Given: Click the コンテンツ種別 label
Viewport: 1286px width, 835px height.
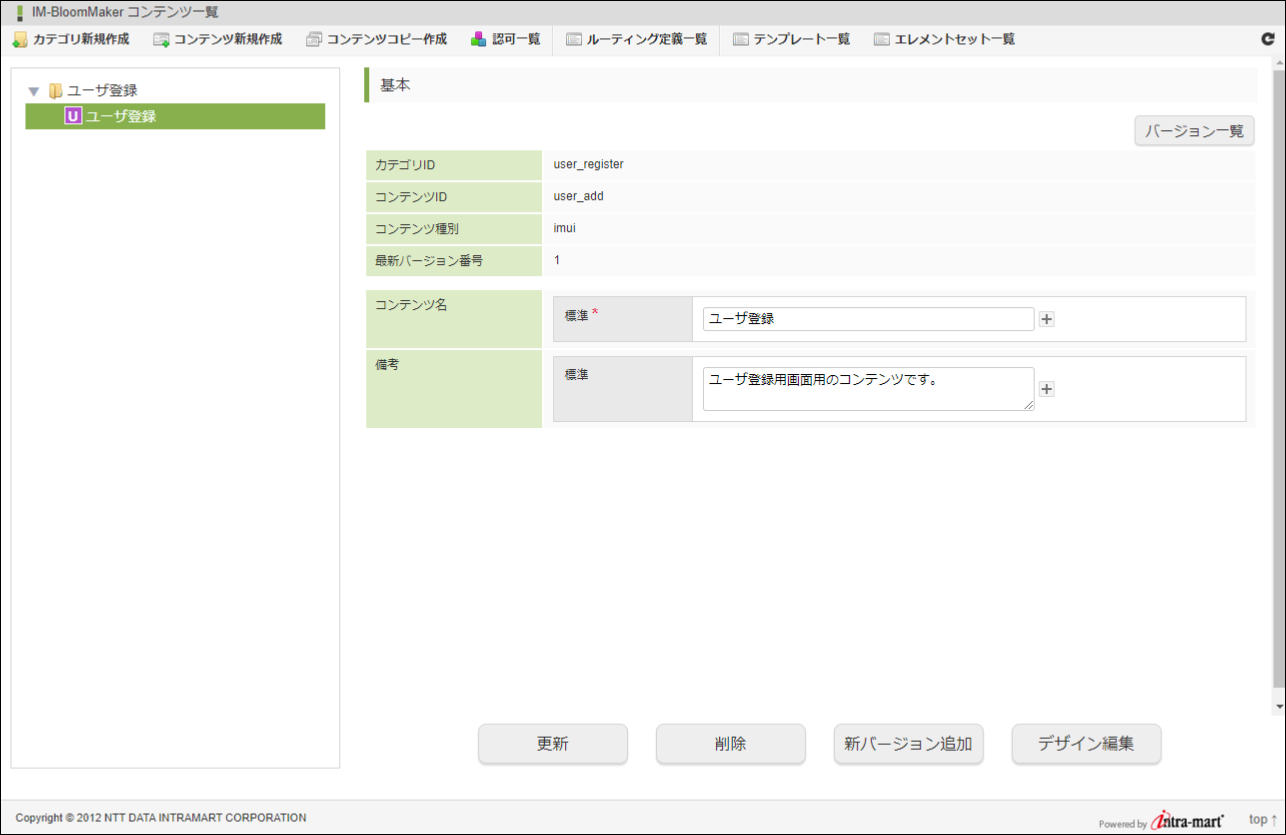Looking at the screenshot, I should coord(416,228).
